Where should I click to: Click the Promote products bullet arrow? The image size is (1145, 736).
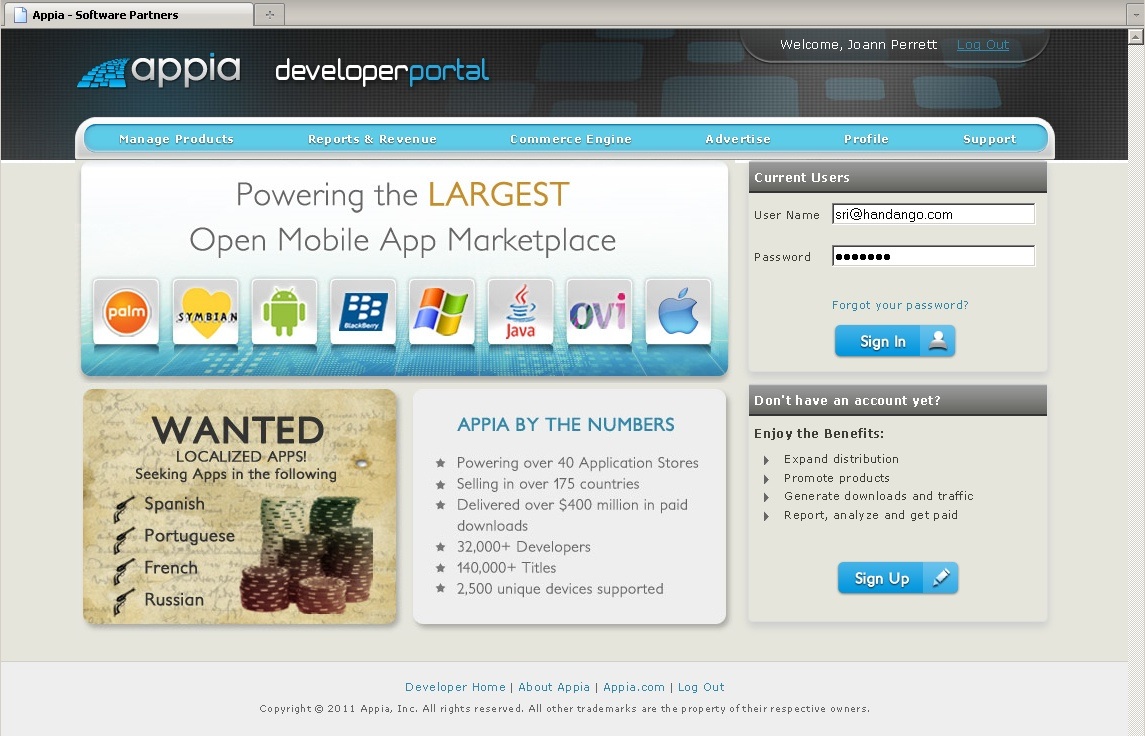tap(766, 479)
